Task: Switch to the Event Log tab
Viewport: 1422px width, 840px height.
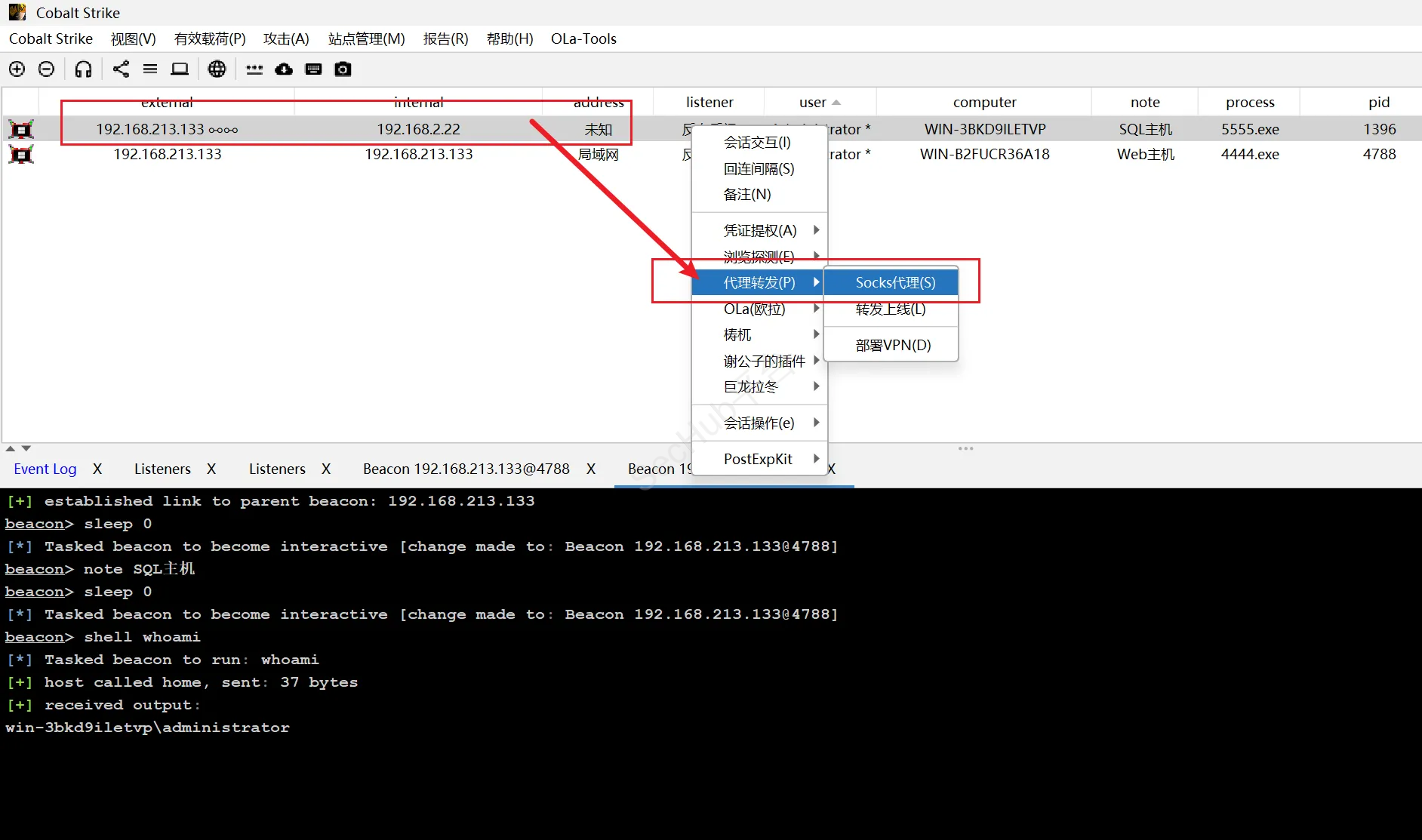Action: [x=45, y=469]
